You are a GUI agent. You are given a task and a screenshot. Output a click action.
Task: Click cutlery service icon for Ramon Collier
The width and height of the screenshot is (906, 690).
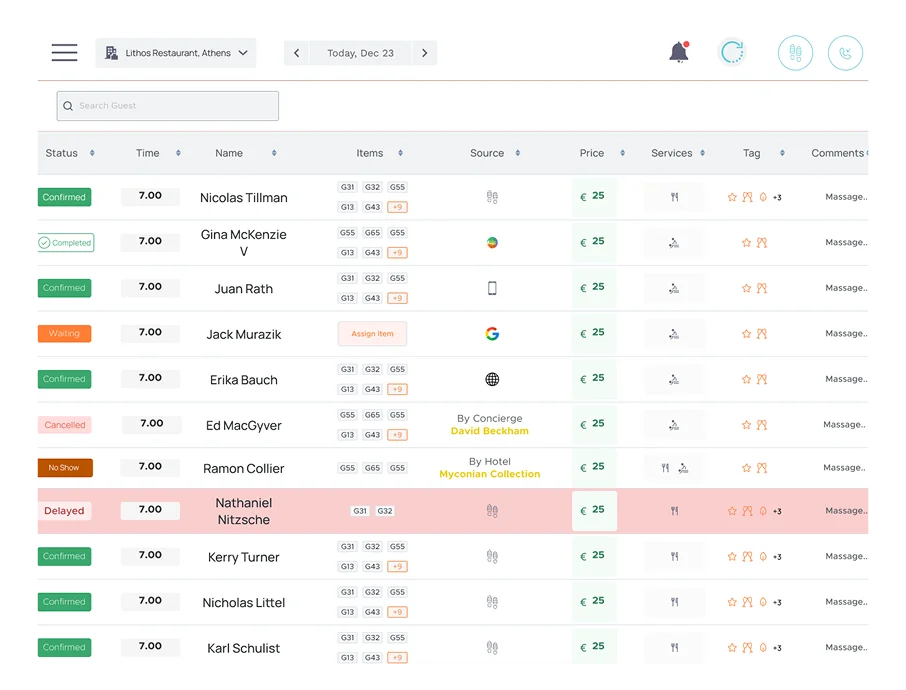pyautogui.click(x=665, y=468)
